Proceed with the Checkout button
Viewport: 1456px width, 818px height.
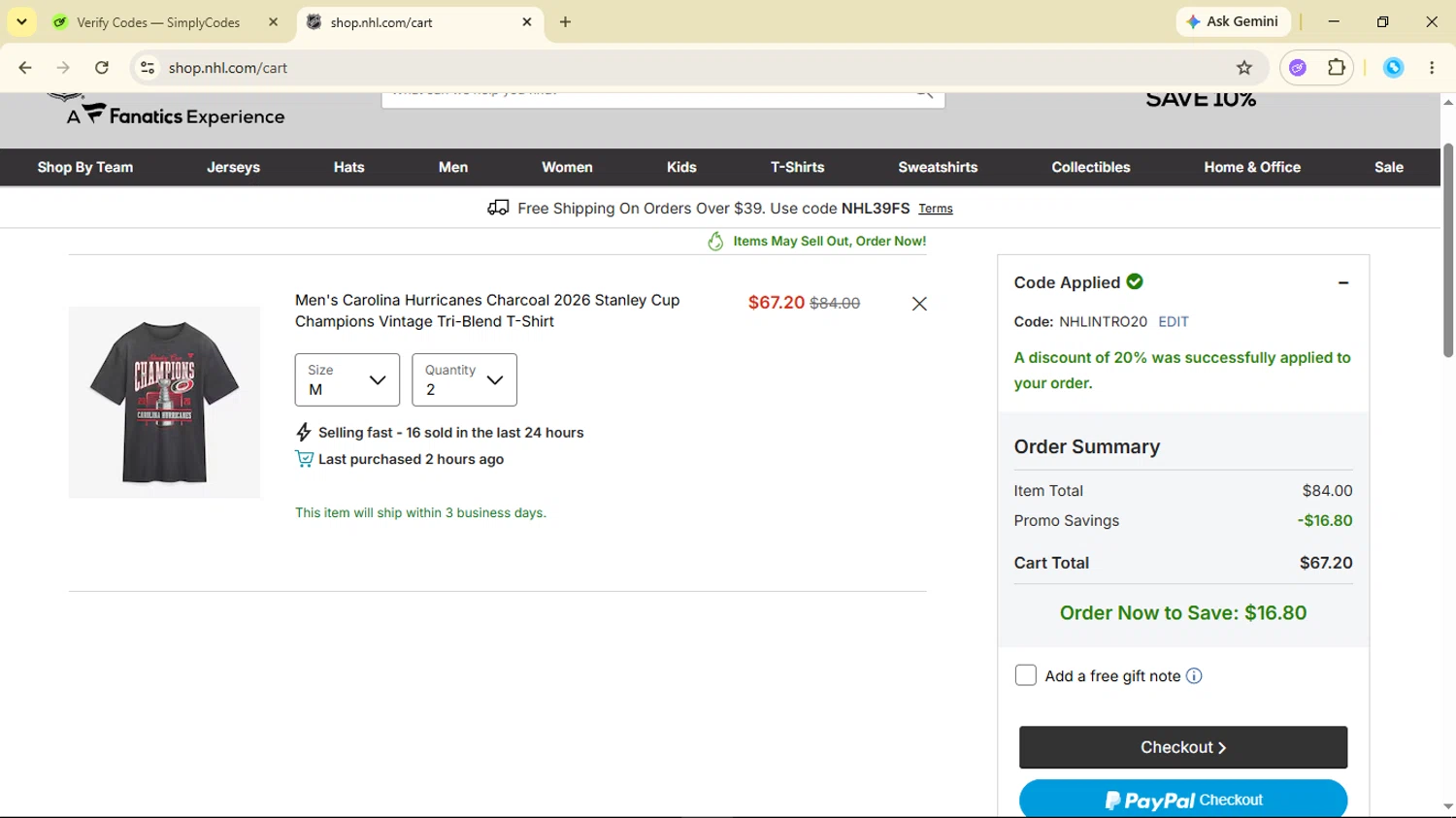click(1183, 747)
